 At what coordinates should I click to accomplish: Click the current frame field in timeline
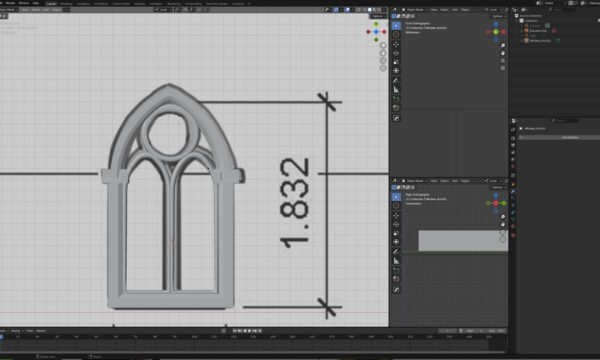click(x=447, y=331)
